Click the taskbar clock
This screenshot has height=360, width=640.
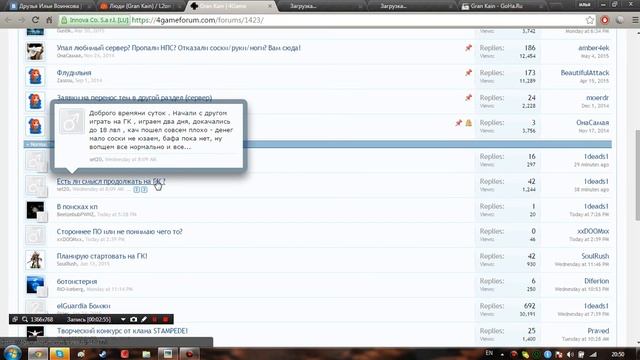tap(618, 354)
